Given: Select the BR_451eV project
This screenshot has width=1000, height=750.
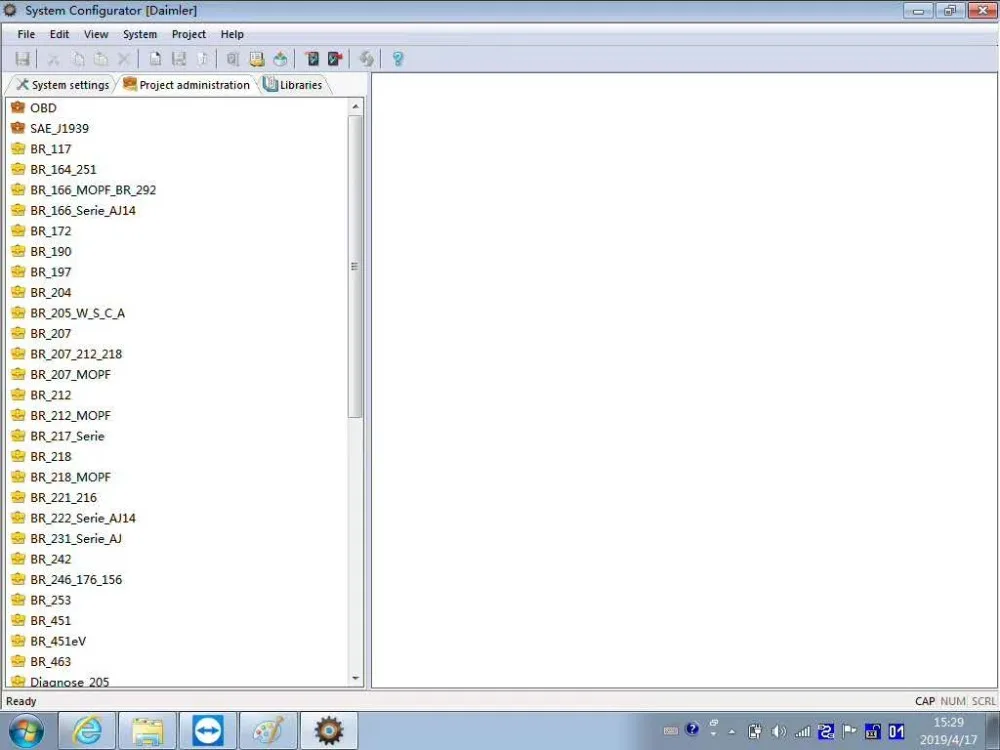Looking at the screenshot, I should 58,641.
